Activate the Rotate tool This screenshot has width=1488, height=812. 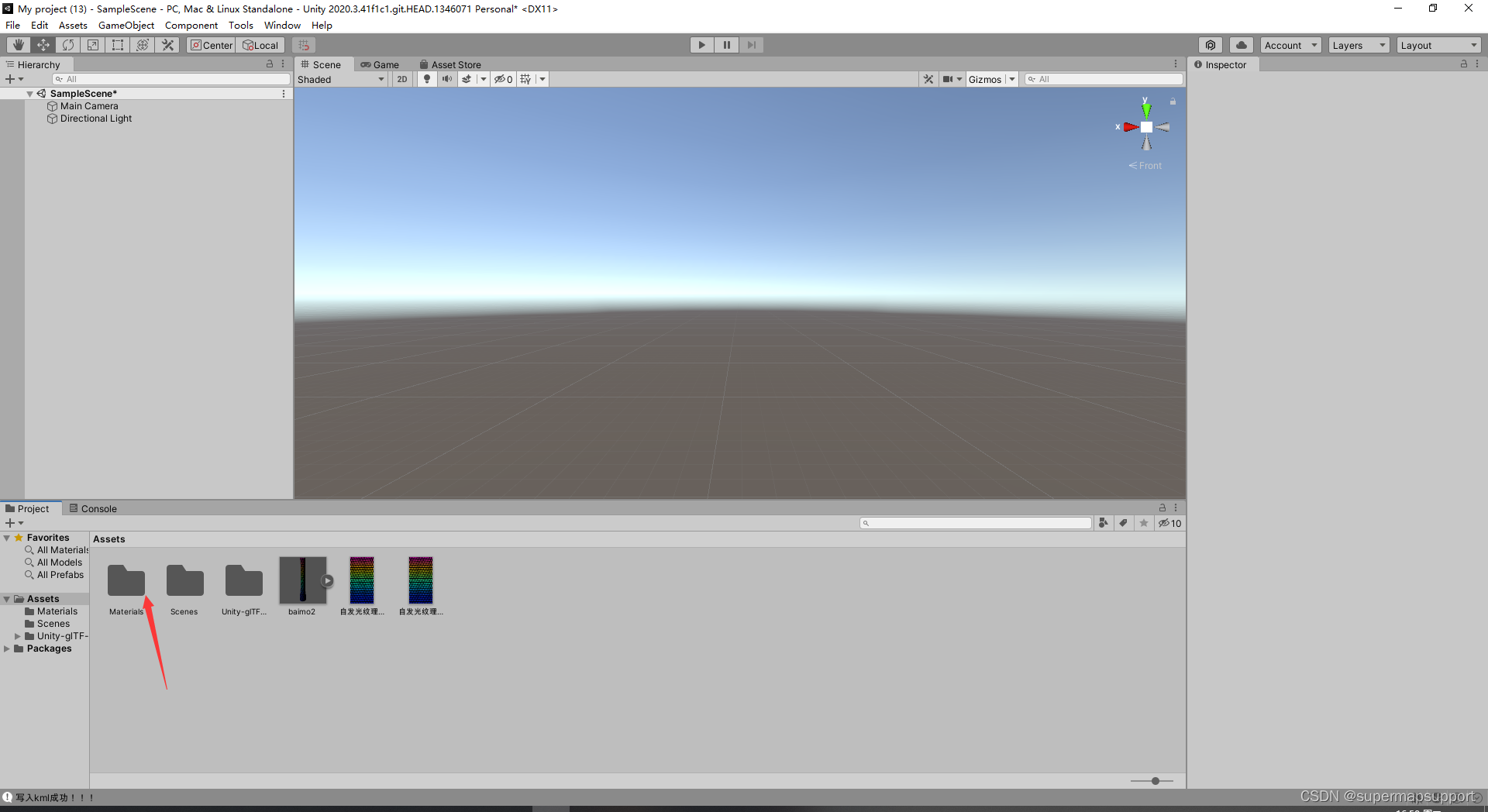point(68,44)
